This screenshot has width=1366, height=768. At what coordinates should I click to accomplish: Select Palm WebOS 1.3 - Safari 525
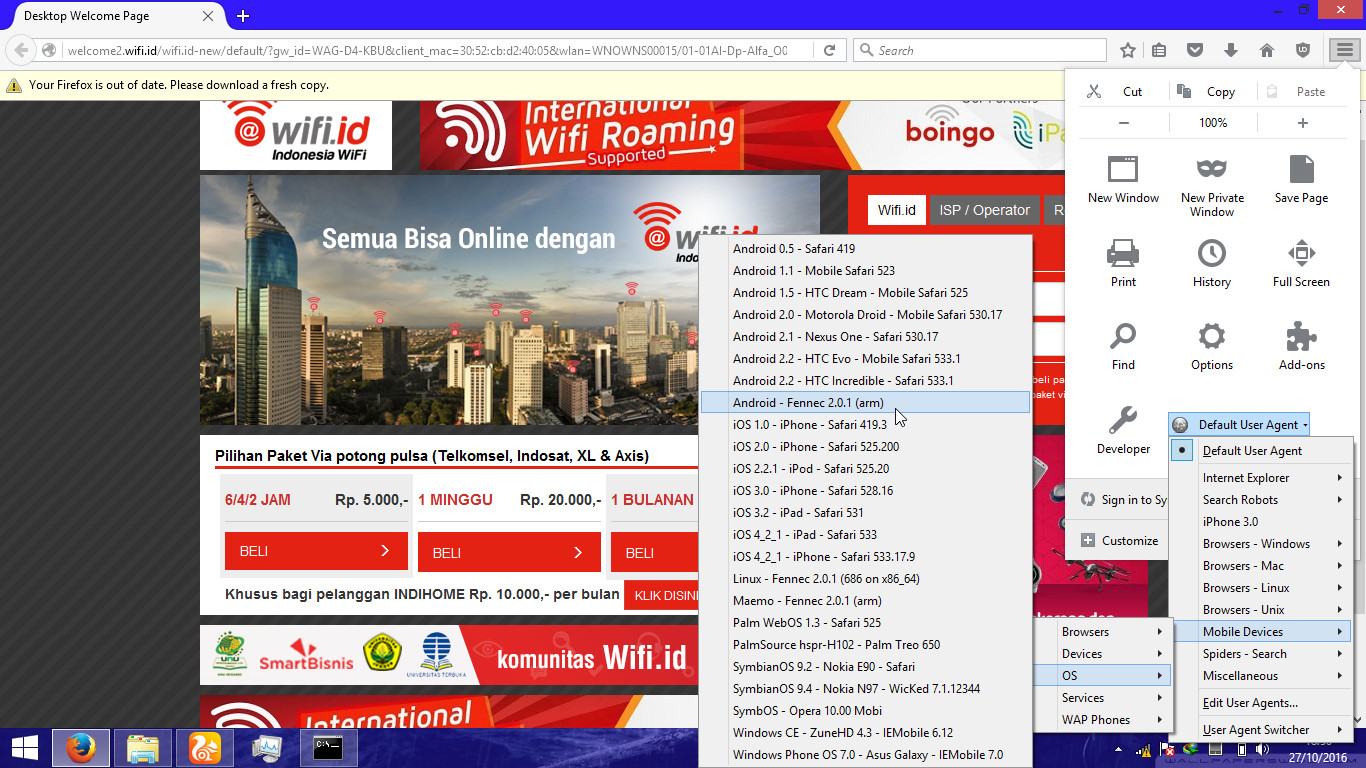point(865,623)
